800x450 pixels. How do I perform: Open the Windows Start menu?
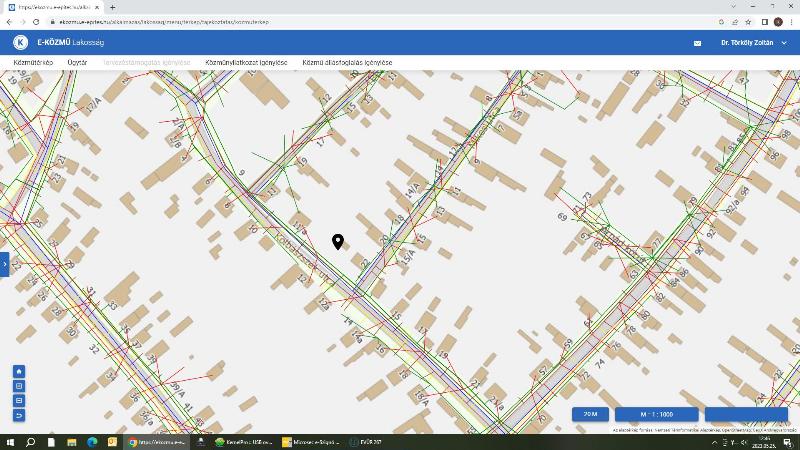tap(10, 442)
